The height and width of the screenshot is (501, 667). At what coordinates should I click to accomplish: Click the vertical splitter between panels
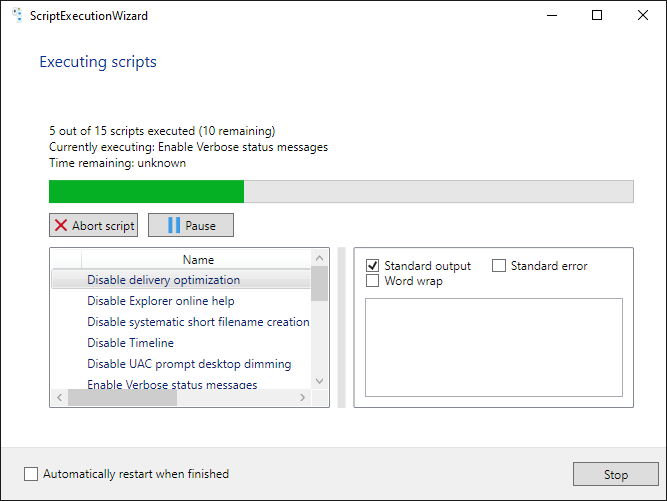(x=341, y=327)
